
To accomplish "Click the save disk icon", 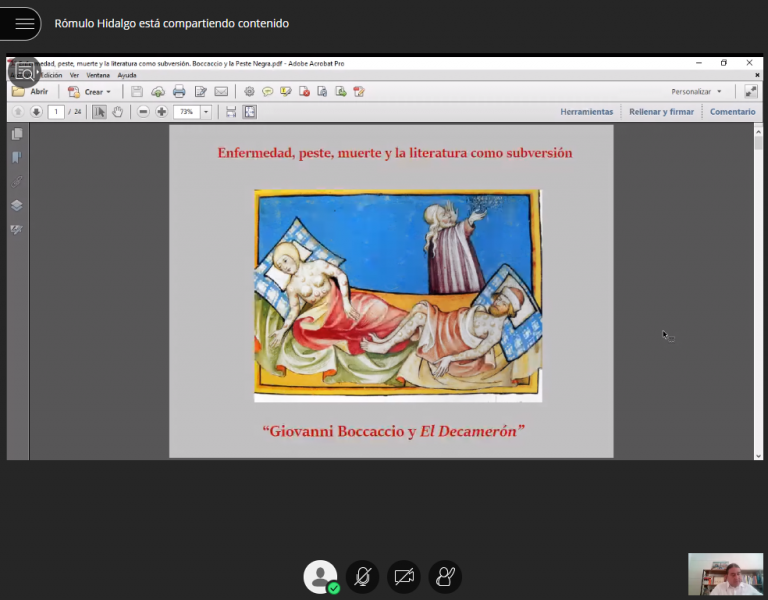I will [x=137, y=92].
